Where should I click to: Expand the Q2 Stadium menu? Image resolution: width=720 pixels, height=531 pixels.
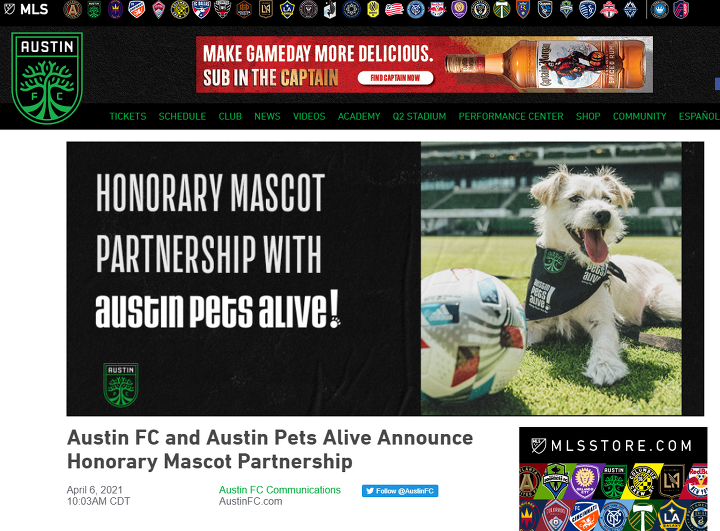coord(419,117)
